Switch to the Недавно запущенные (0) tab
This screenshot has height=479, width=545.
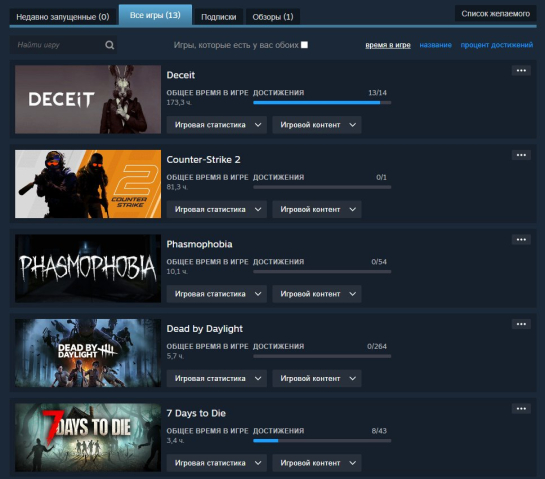(63, 17)
